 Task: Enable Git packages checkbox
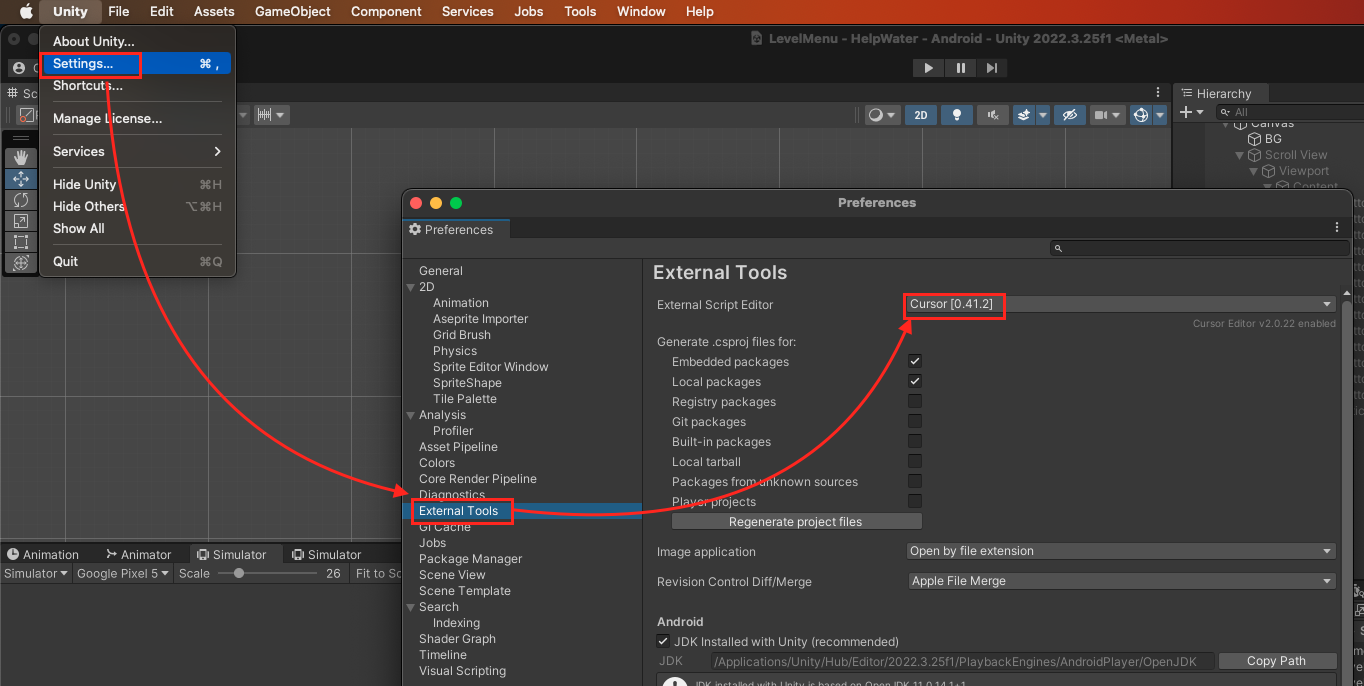914,421
